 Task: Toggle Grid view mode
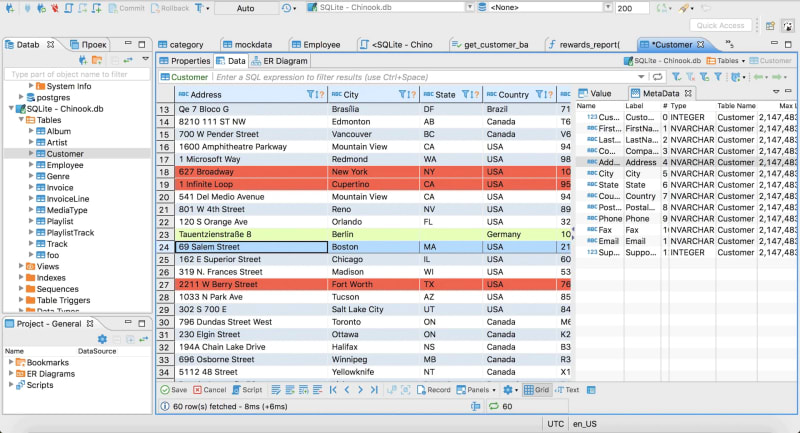pyautogui.click(x=537, y=390)
